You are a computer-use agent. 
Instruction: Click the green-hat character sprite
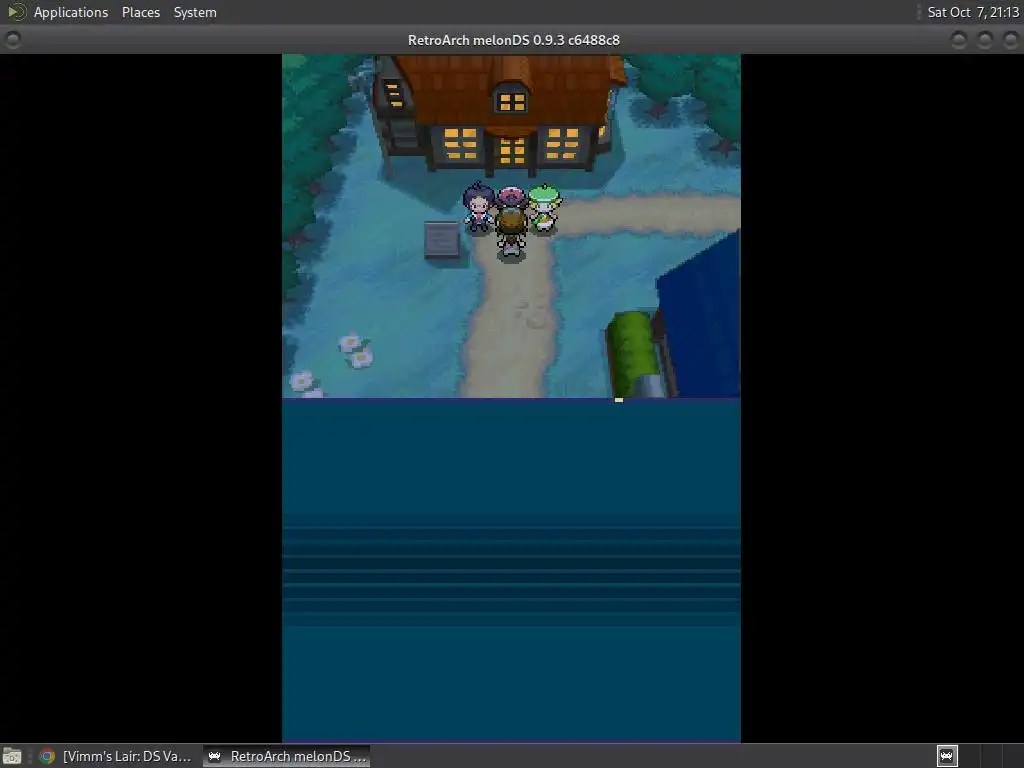[x=544, y=208]
